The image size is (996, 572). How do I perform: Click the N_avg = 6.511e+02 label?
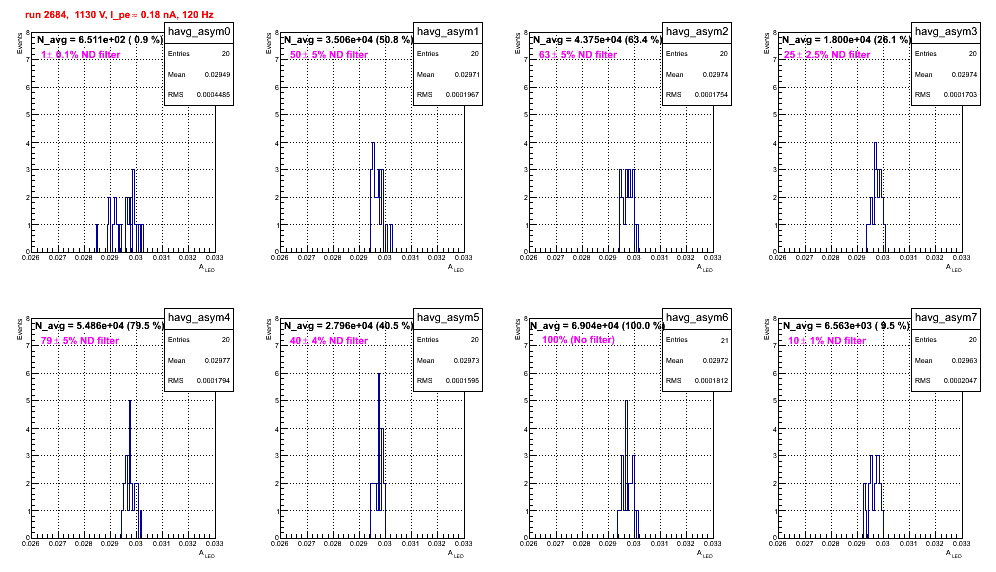click(x=100, y=39)
